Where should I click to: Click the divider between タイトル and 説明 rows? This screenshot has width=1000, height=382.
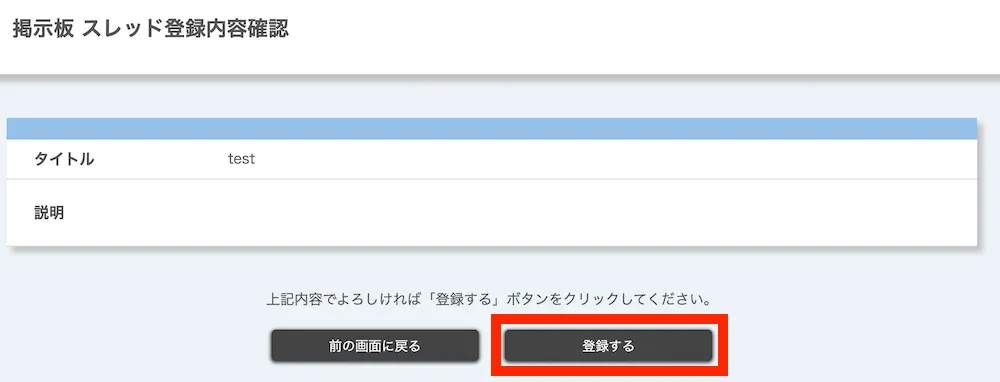point(492,179)
